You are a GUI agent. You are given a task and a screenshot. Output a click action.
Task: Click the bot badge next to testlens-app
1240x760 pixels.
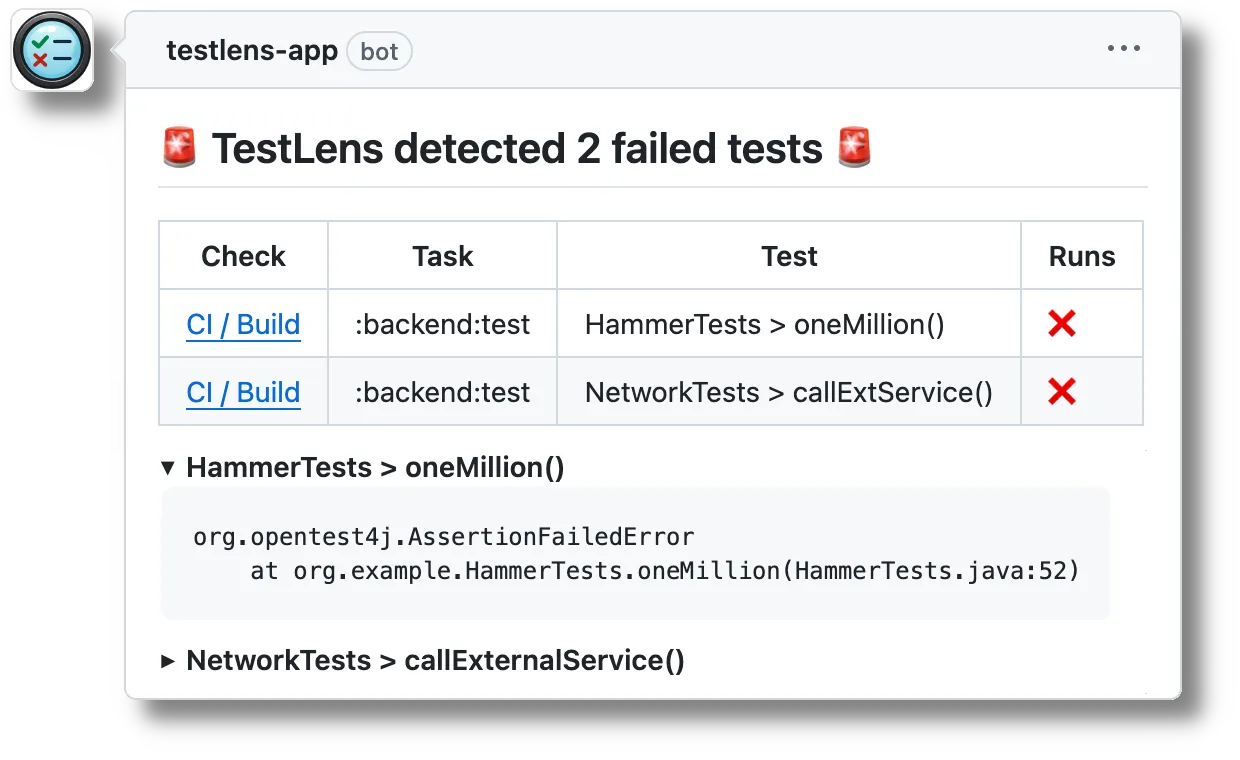(x=379, y=51)
